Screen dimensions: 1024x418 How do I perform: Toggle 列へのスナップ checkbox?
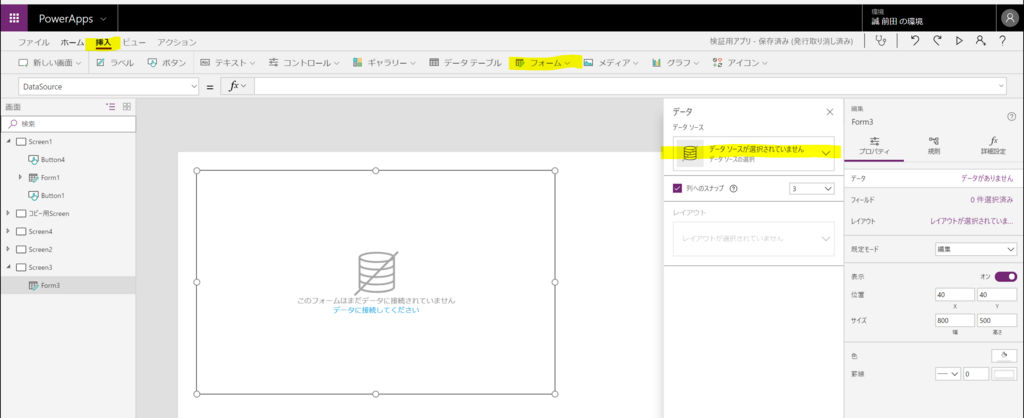(677, 189)
